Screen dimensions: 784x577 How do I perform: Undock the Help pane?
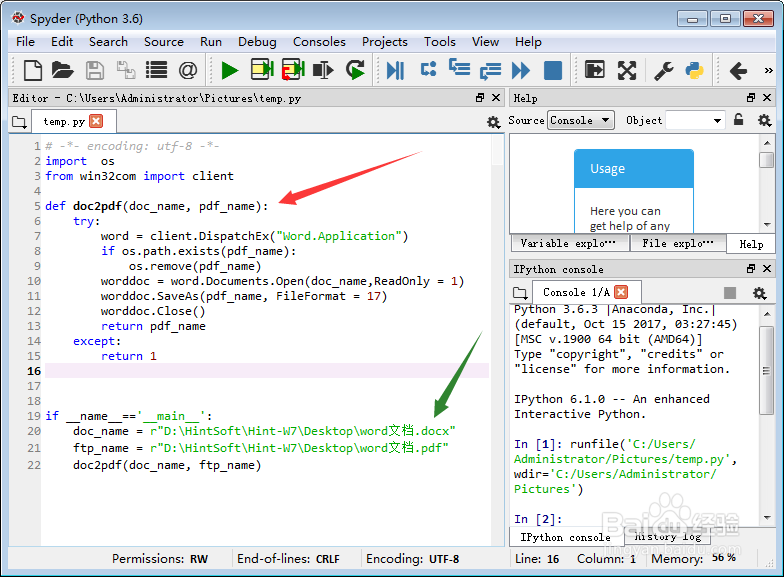point(750,98)
